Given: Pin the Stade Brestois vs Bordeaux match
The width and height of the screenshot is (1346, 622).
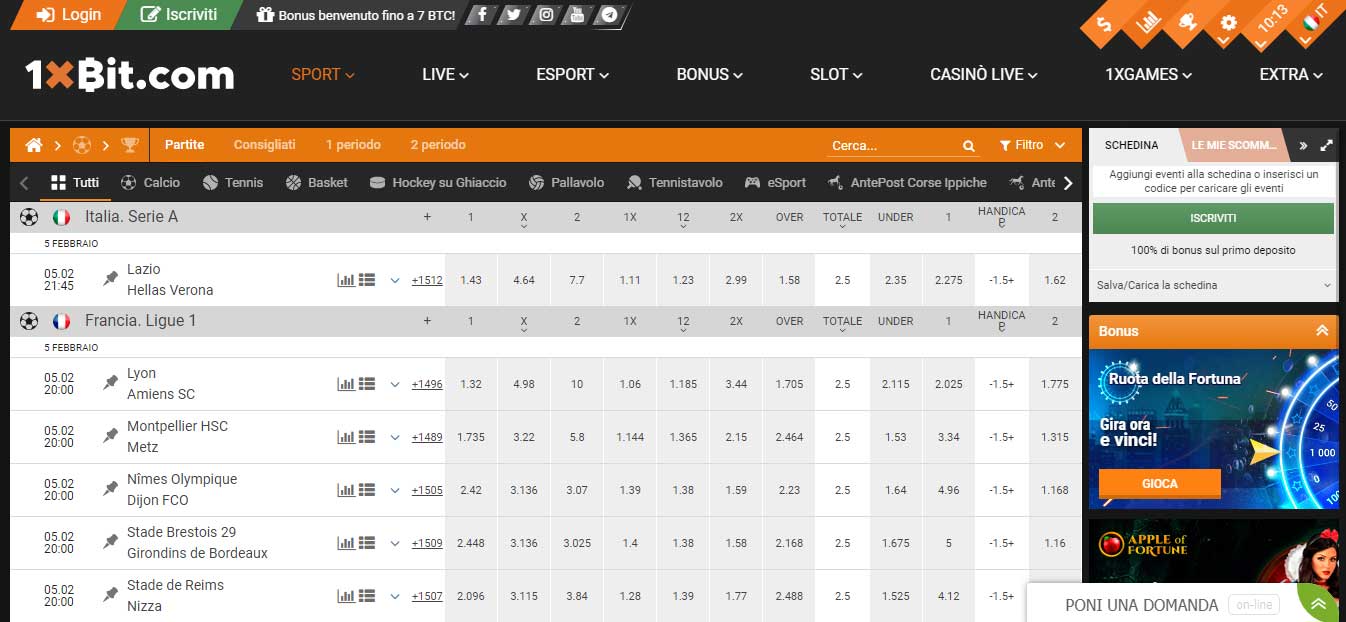Looking at the screenshot, I should pos(111,543).
